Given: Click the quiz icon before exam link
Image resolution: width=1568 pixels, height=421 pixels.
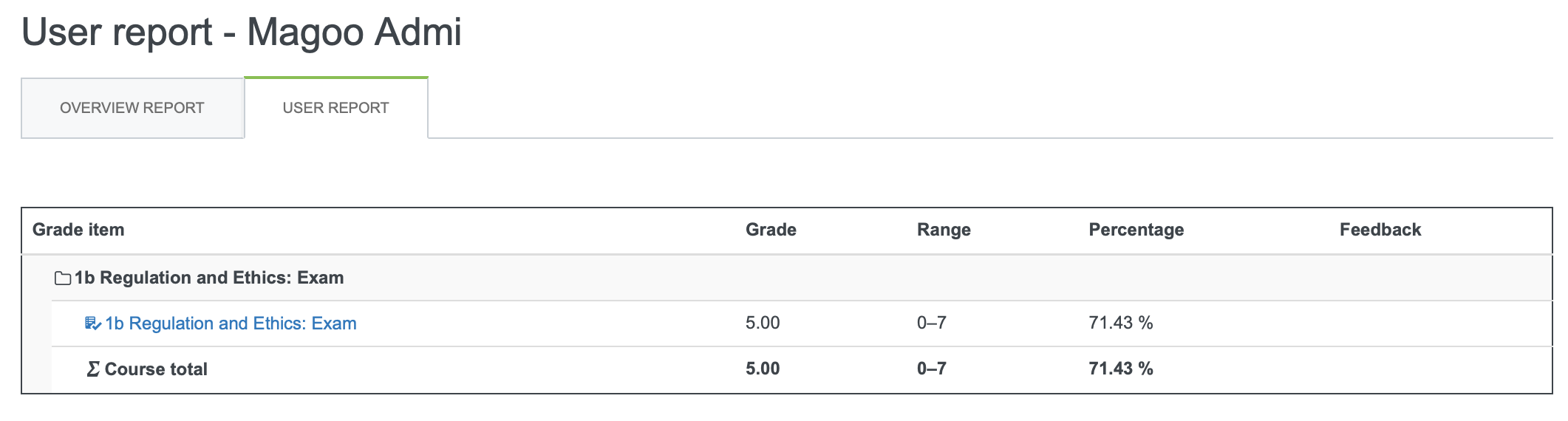Looking at the screenshot, I should tap(93, 324).
